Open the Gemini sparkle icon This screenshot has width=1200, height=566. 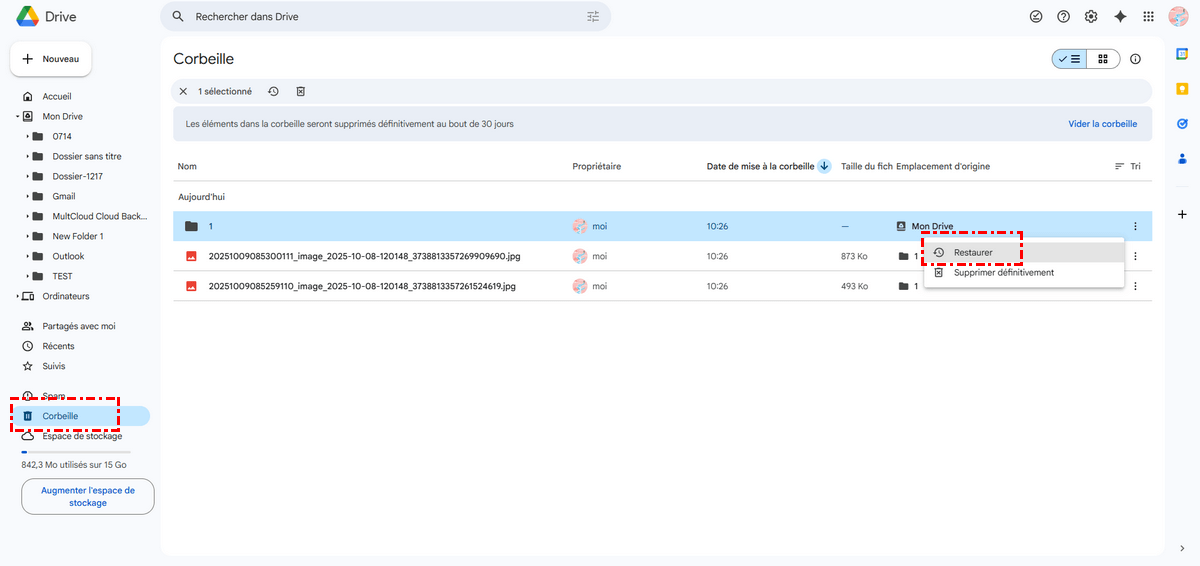pyautogui.click(x=1120, y=17)
